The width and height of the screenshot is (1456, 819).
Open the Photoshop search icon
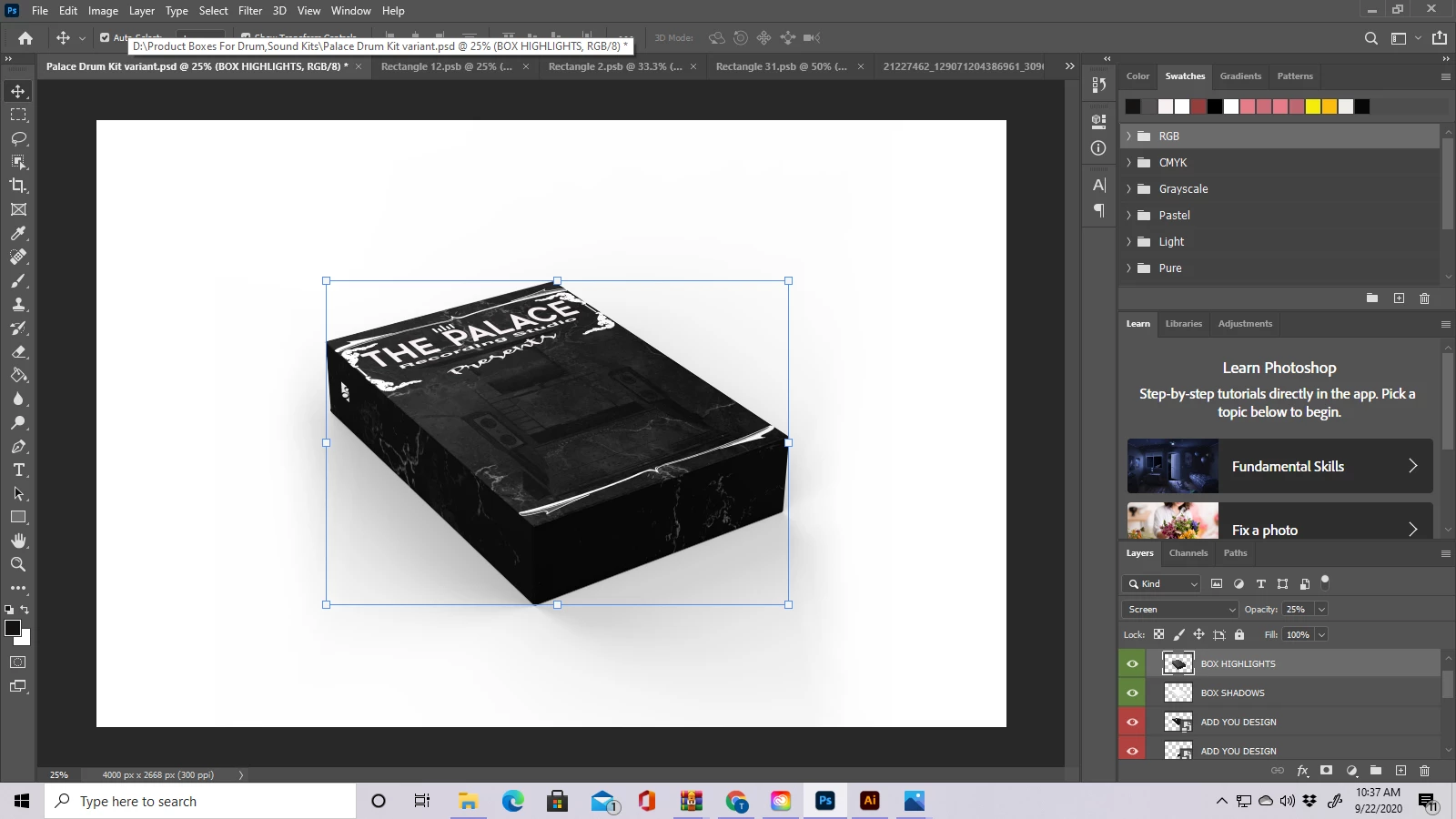[x=1370, y=38]
